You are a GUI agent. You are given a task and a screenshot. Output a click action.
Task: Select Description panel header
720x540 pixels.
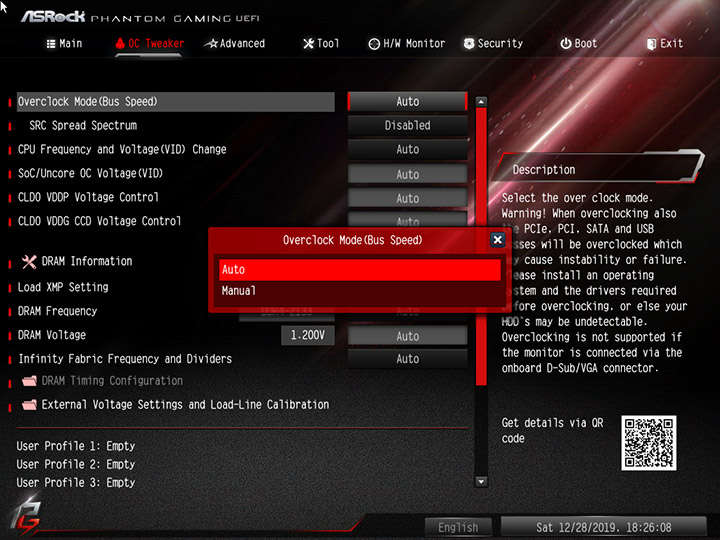click(x=597, y=168)
